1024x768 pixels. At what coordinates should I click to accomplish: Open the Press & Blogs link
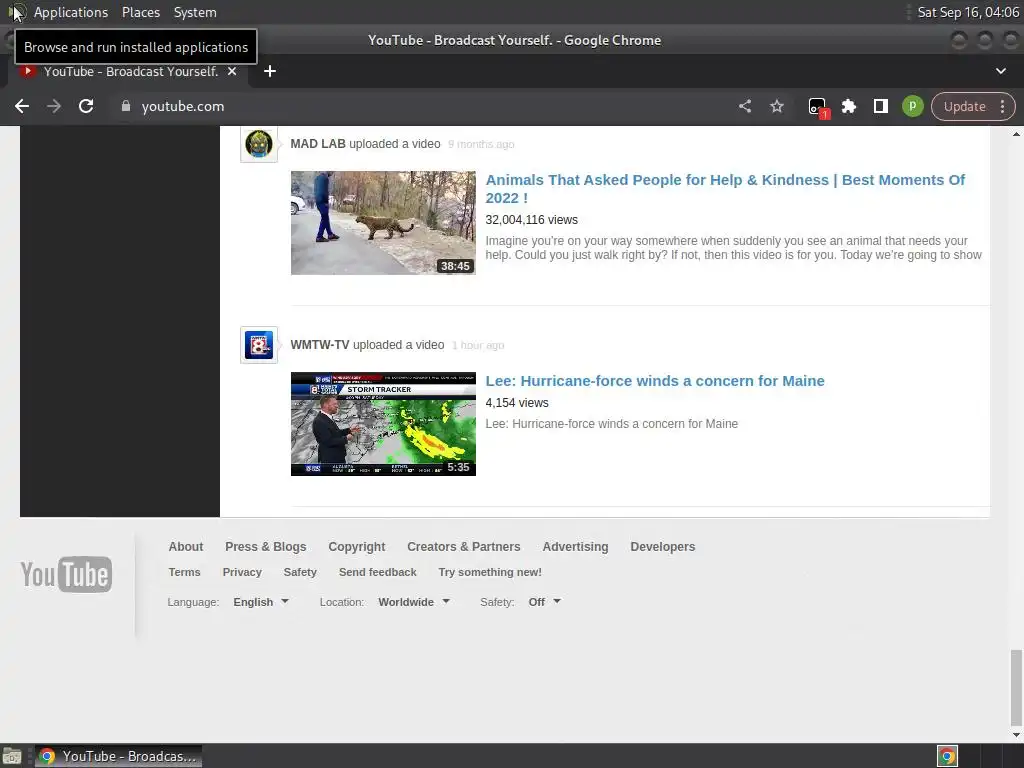(x=265, y=547)
